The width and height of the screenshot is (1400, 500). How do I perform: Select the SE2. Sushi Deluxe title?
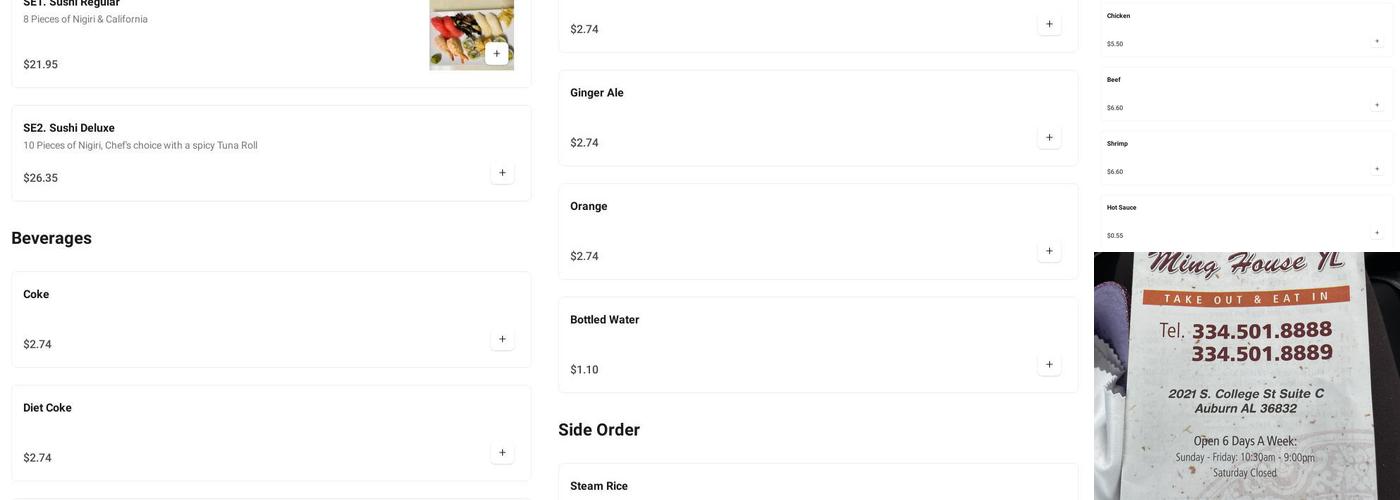point(69,128)
